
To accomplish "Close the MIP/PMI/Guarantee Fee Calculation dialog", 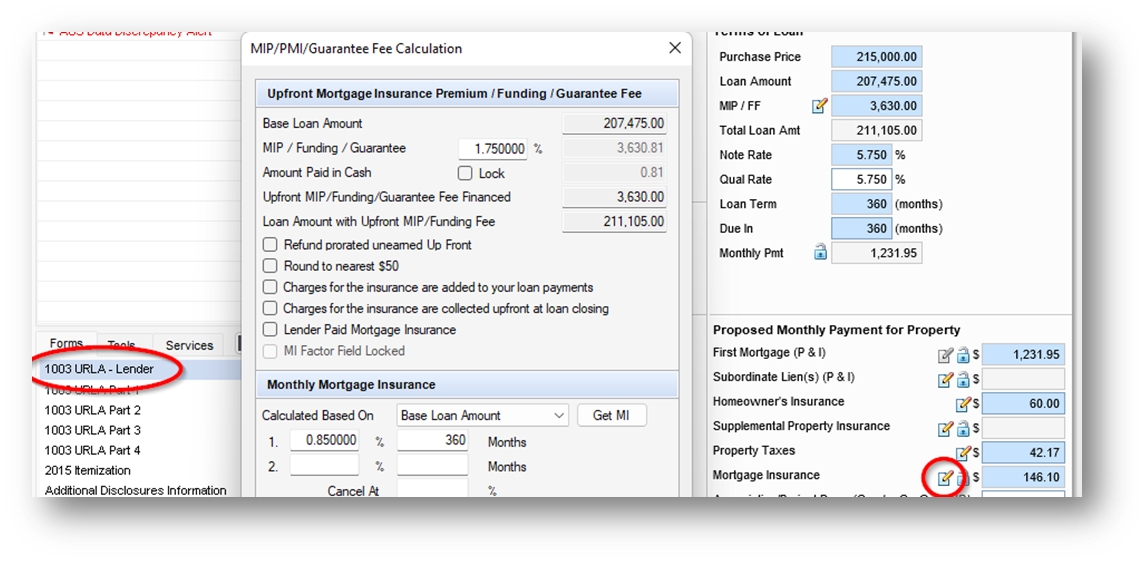I will 675,48.
